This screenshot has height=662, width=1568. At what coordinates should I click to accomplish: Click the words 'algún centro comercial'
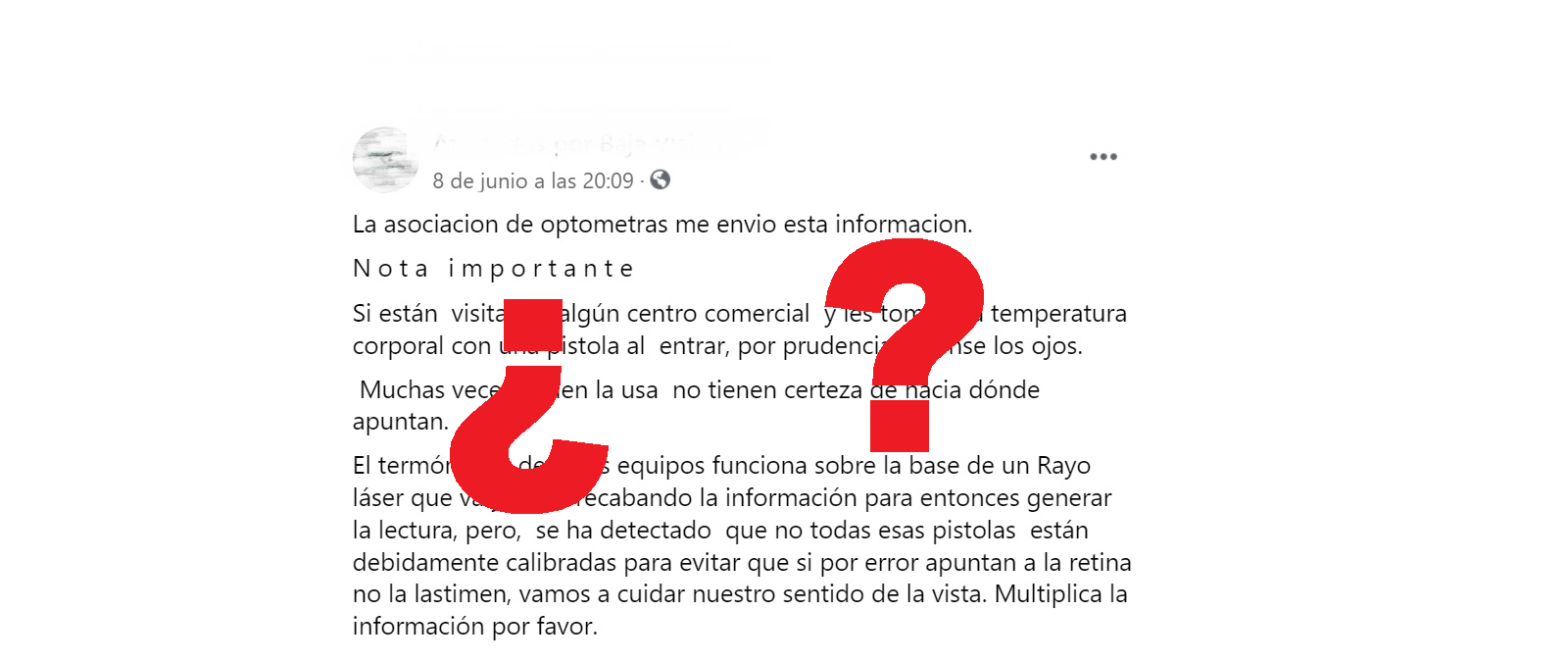[x=684, y=314]
